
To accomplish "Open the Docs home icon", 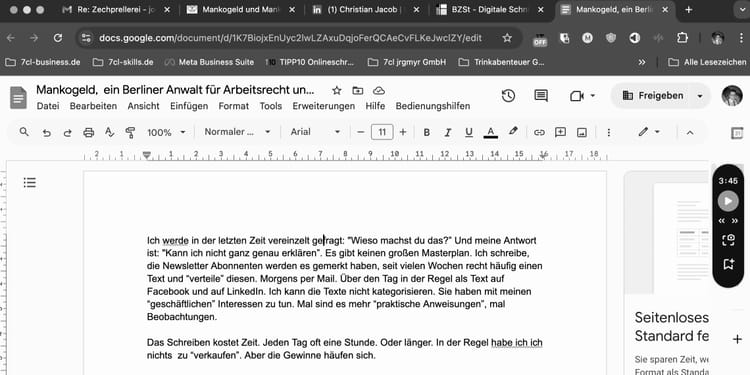I will 18,98.
